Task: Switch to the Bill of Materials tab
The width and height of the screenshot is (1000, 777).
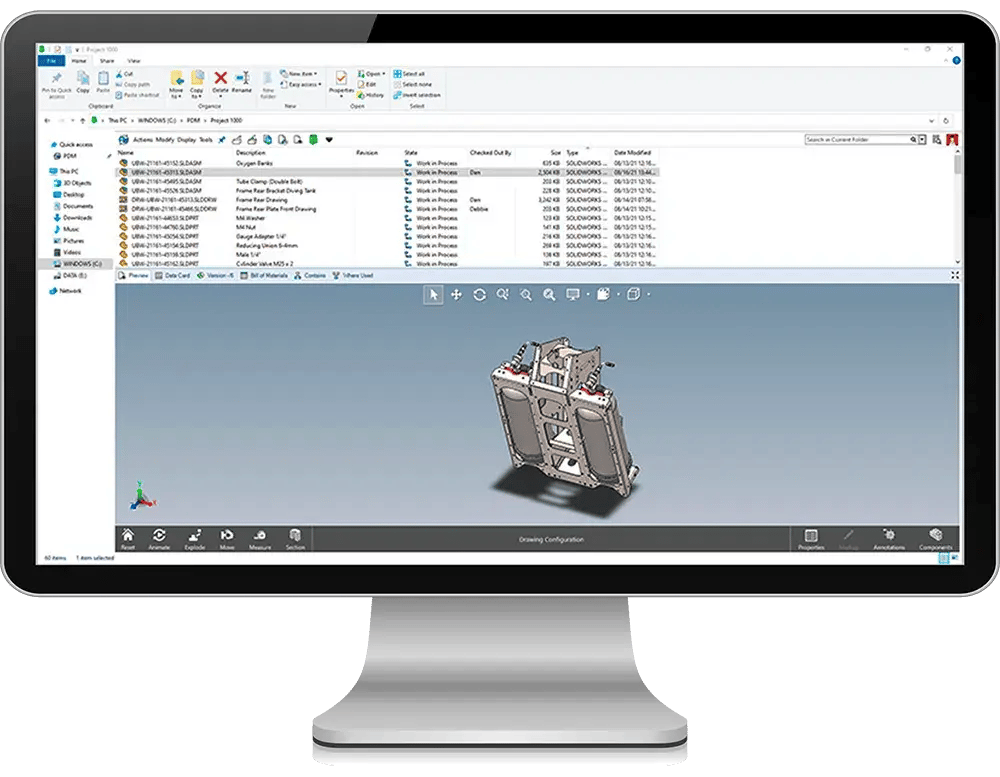Action: coord(263,276)
